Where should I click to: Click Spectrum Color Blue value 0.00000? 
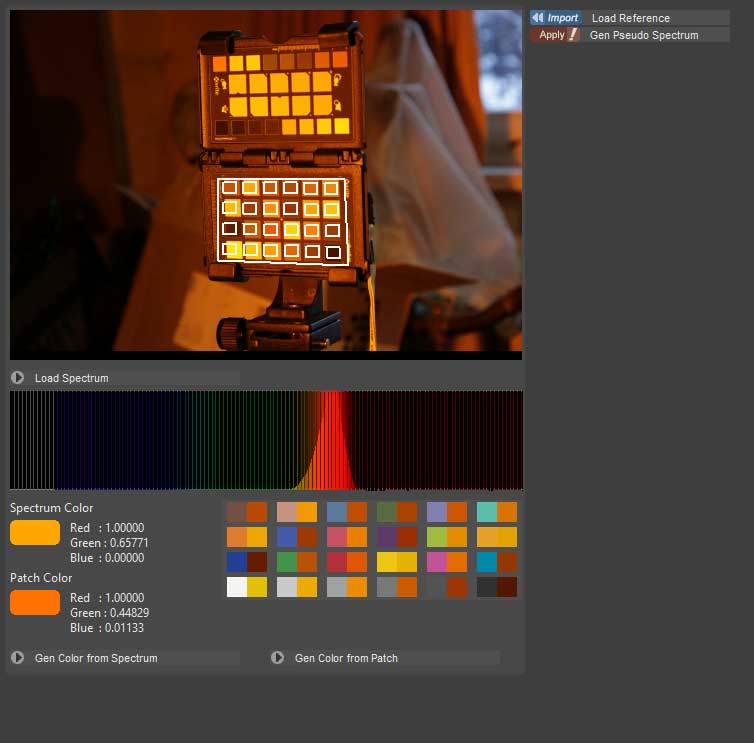[x=125, y=558]
